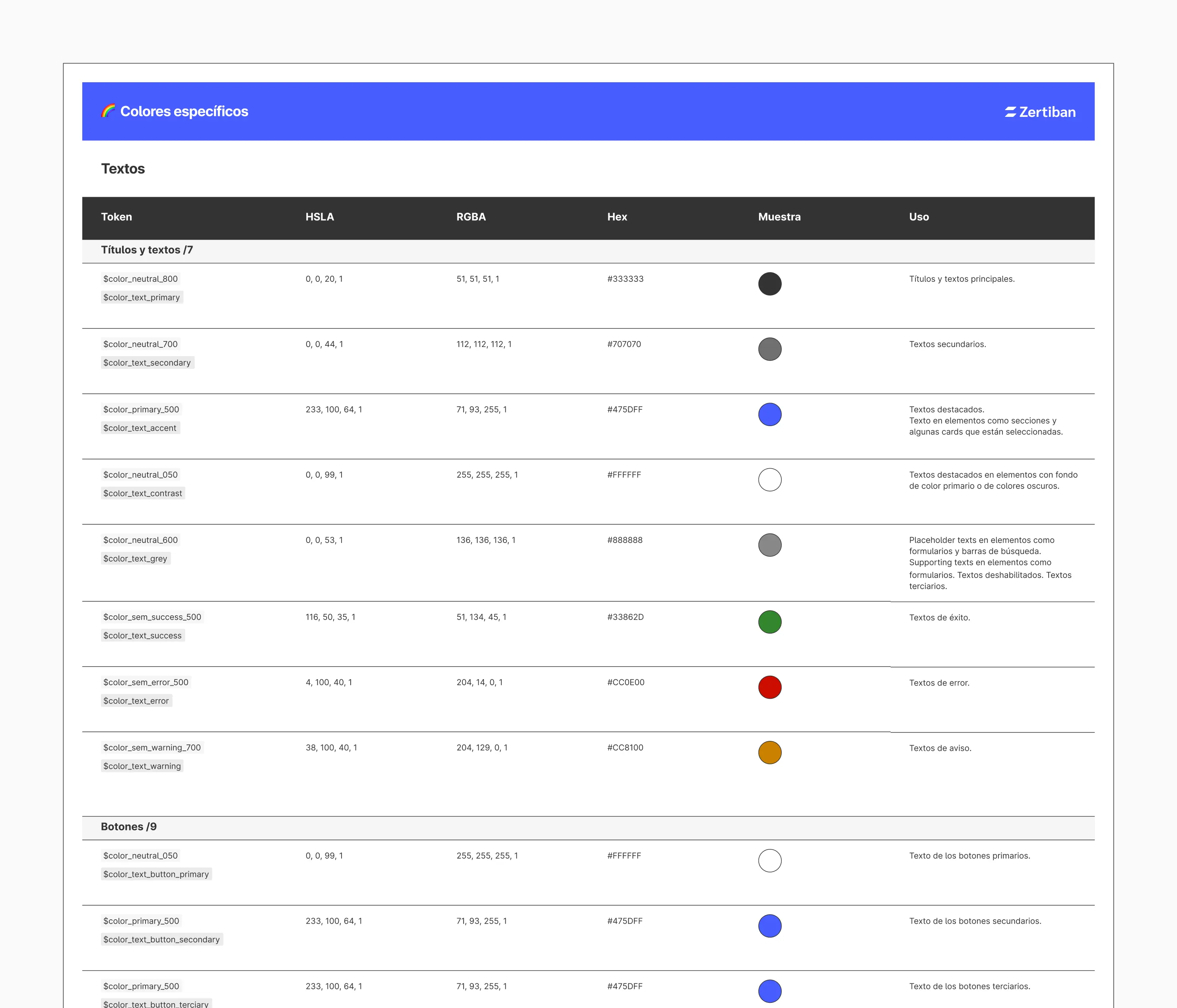Select the 'Botones /9' section row
Screen dimensions: 1177x1008
pyautogui.click(x=129, y=827)
